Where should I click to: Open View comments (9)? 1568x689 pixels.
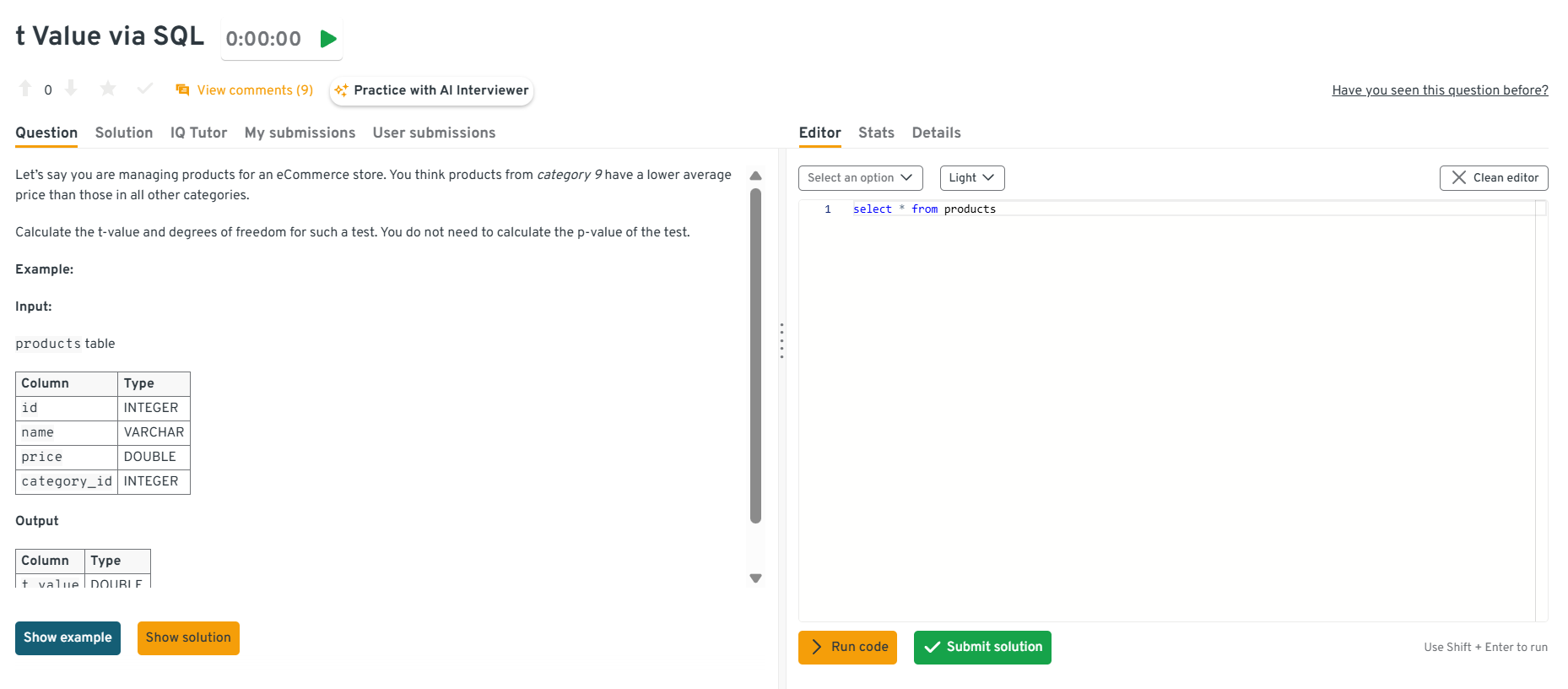(x=245, y=90)
